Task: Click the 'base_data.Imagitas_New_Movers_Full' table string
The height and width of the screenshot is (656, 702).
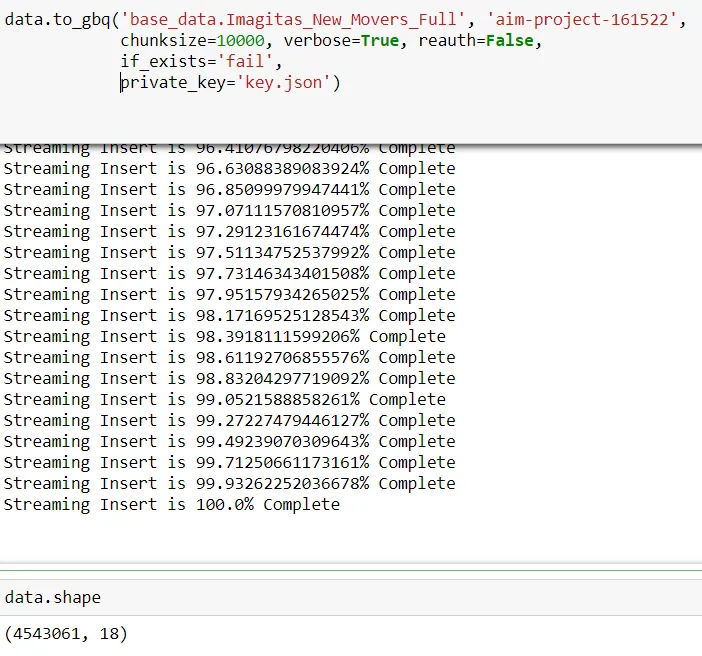Action: coord(293,20)
